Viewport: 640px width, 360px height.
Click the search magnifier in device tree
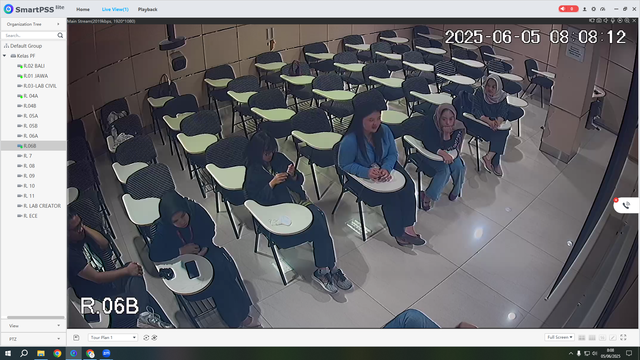pos(60,36)
